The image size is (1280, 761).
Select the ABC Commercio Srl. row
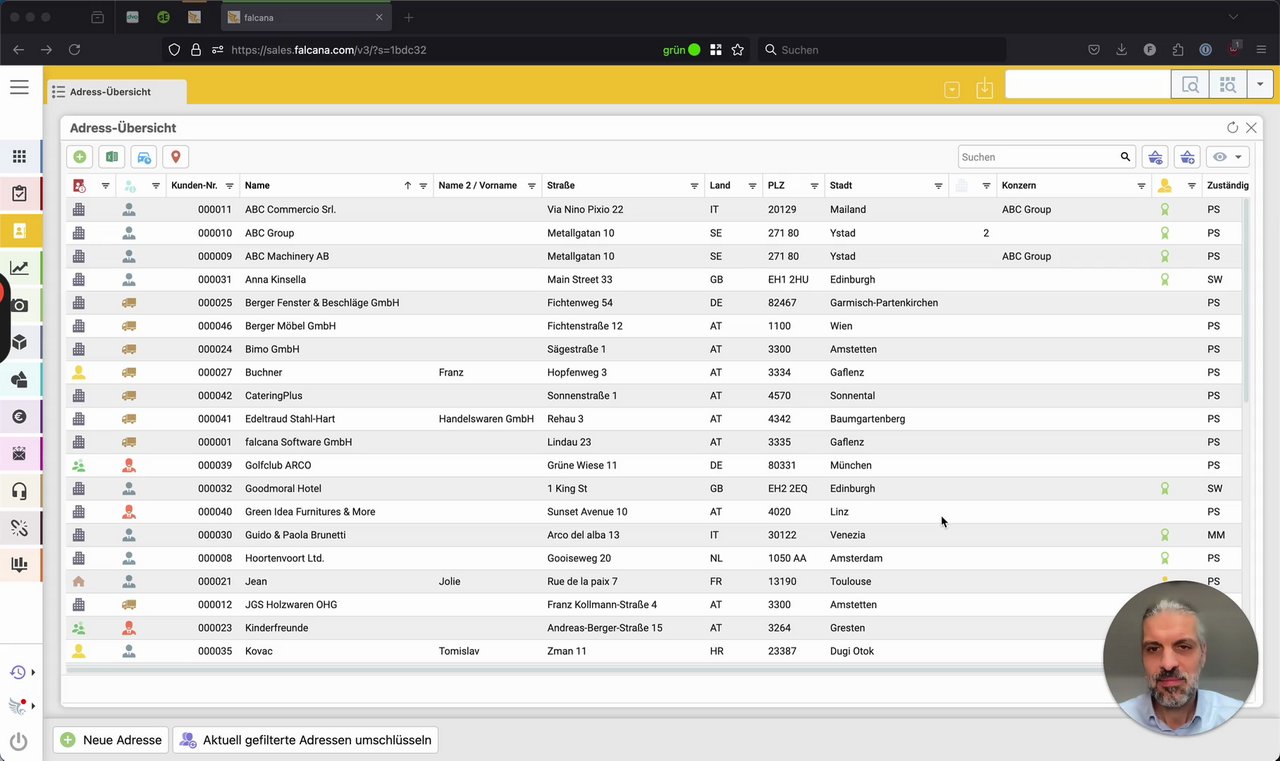tap(654, 210)
